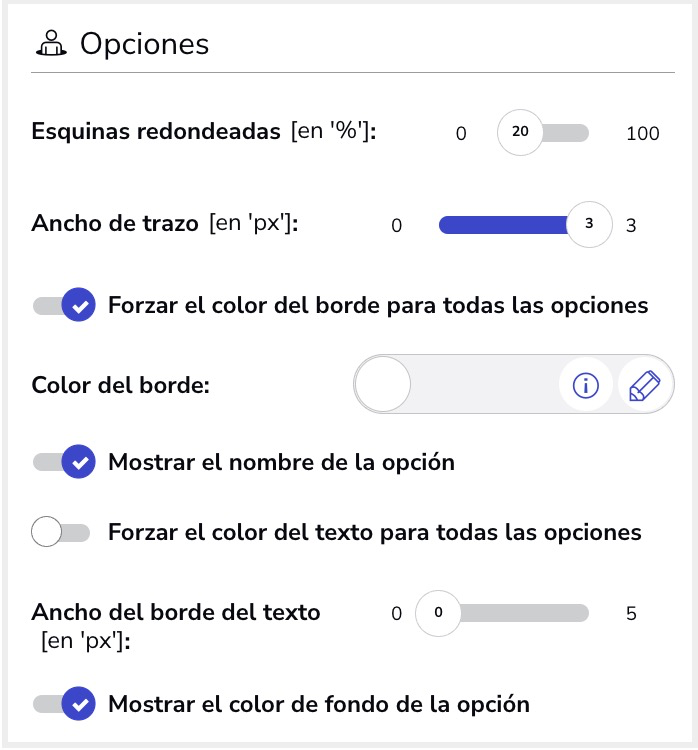Click the info icon in the border color field
This screenshot has height=750, width=698.
[x=585, y=385]
